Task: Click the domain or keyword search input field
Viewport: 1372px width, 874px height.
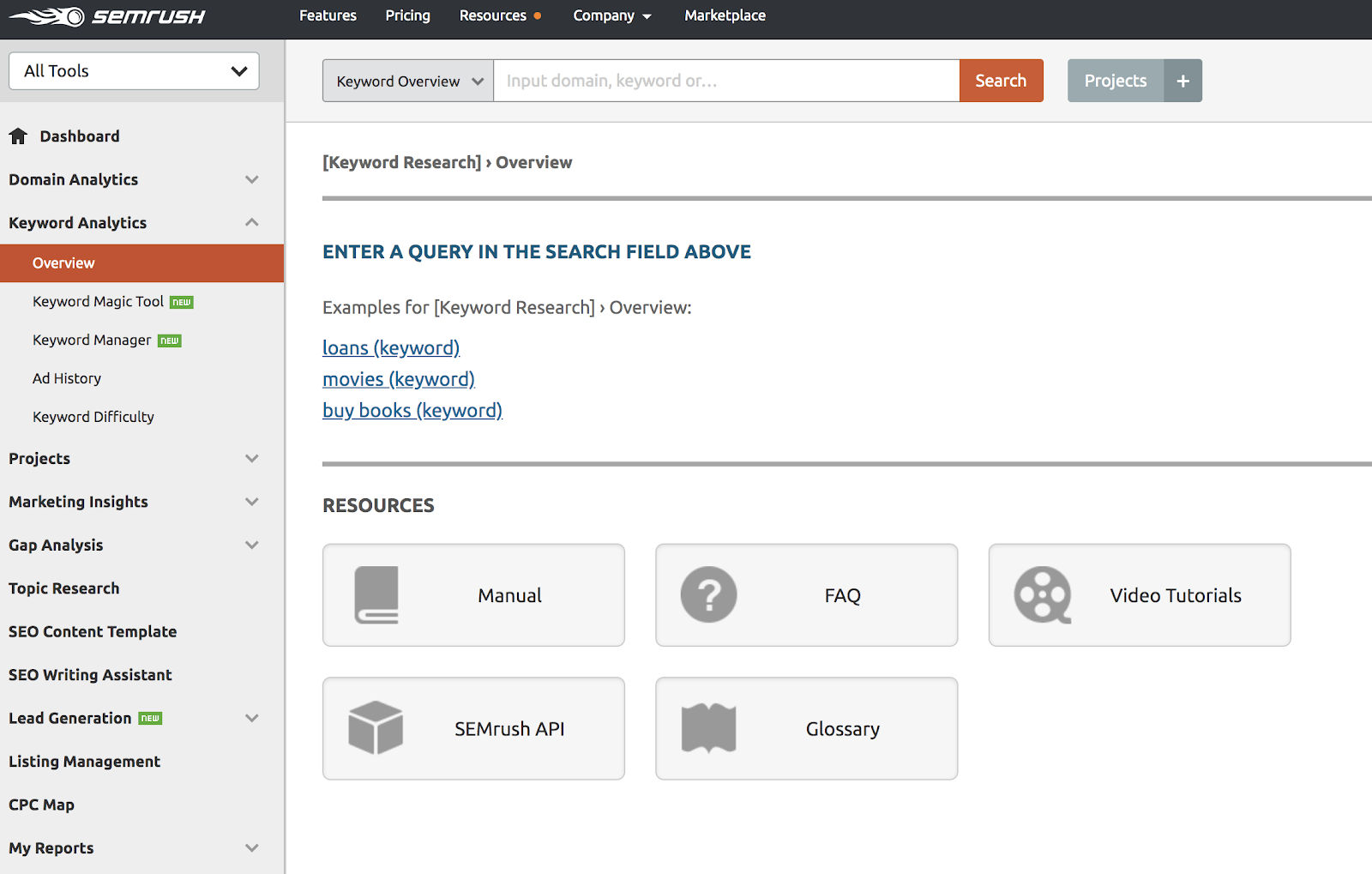Action: click(x=726, y=81)
